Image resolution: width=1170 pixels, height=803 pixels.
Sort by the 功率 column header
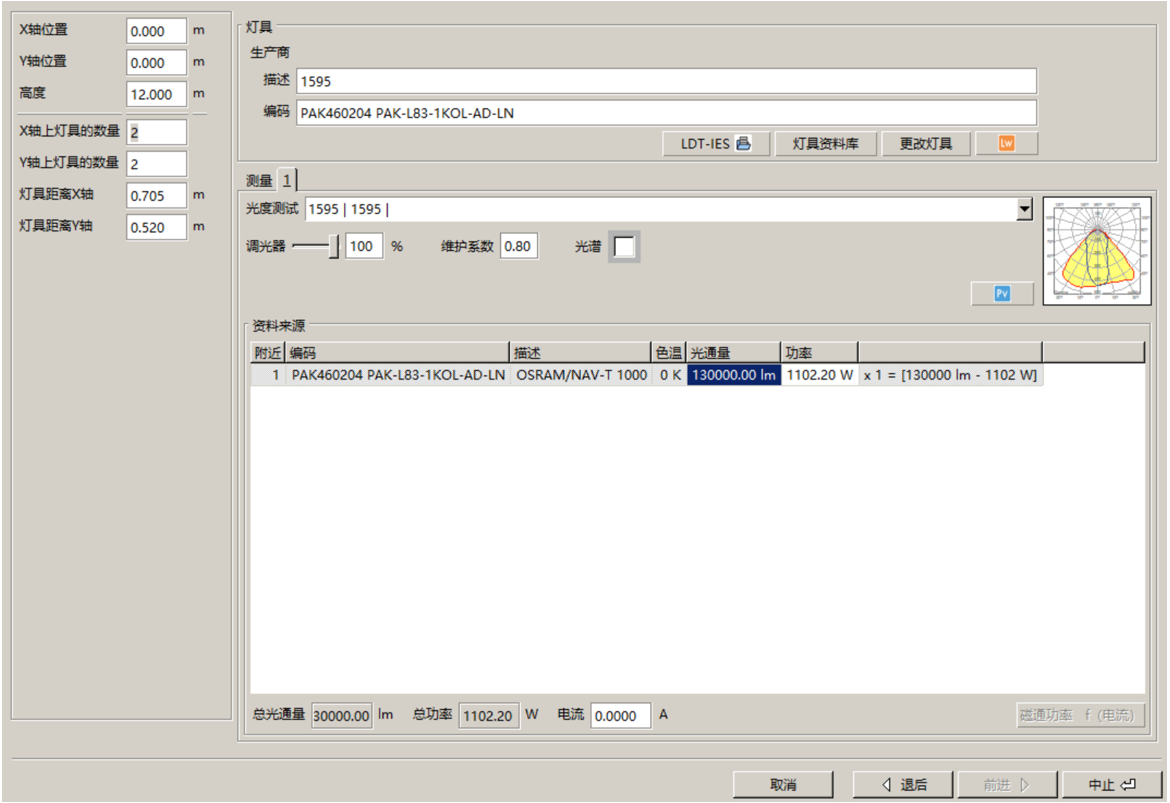pyautogui.click(x=818, y=352)
